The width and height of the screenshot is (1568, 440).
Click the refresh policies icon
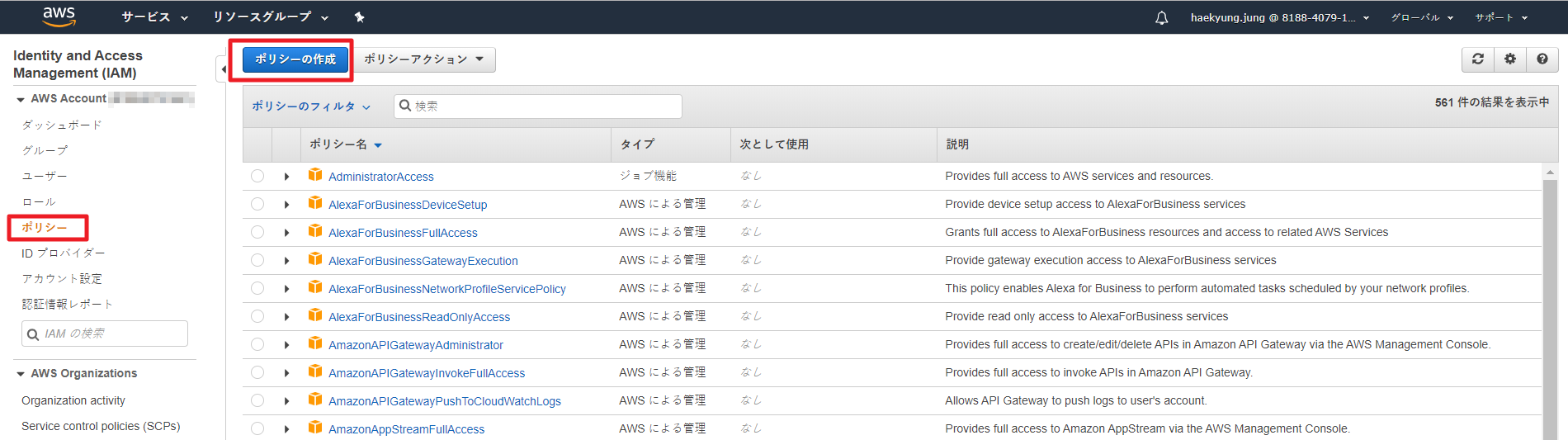(1478, 59)
